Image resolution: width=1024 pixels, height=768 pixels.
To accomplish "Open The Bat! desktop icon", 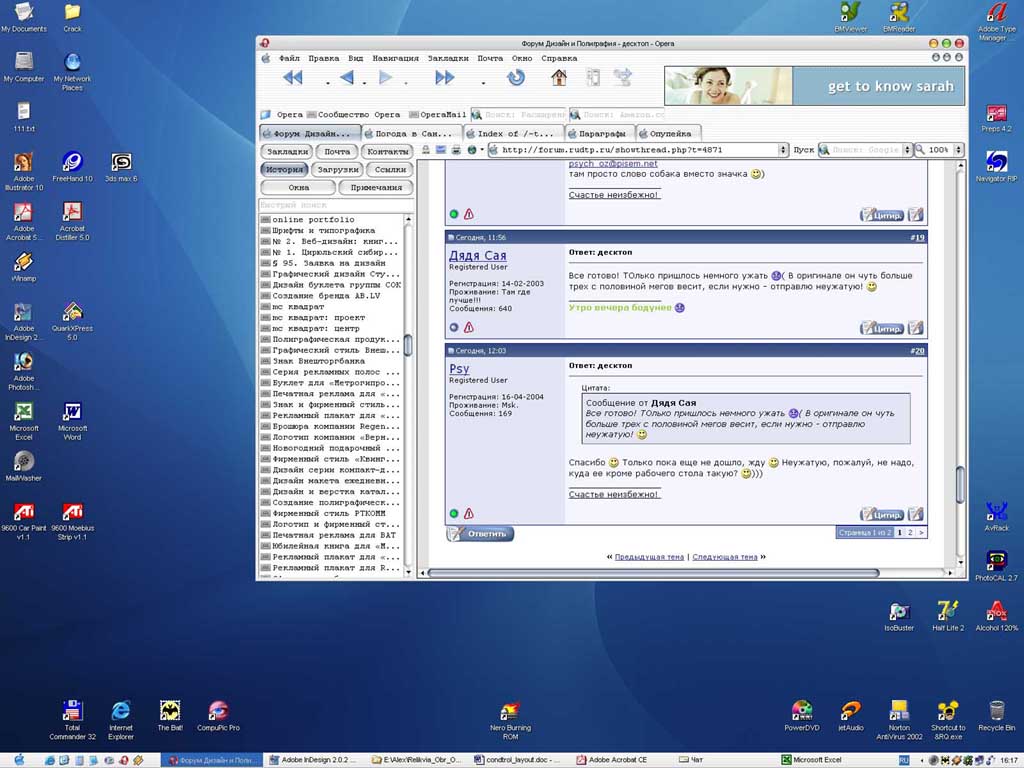I will [170, 716].
